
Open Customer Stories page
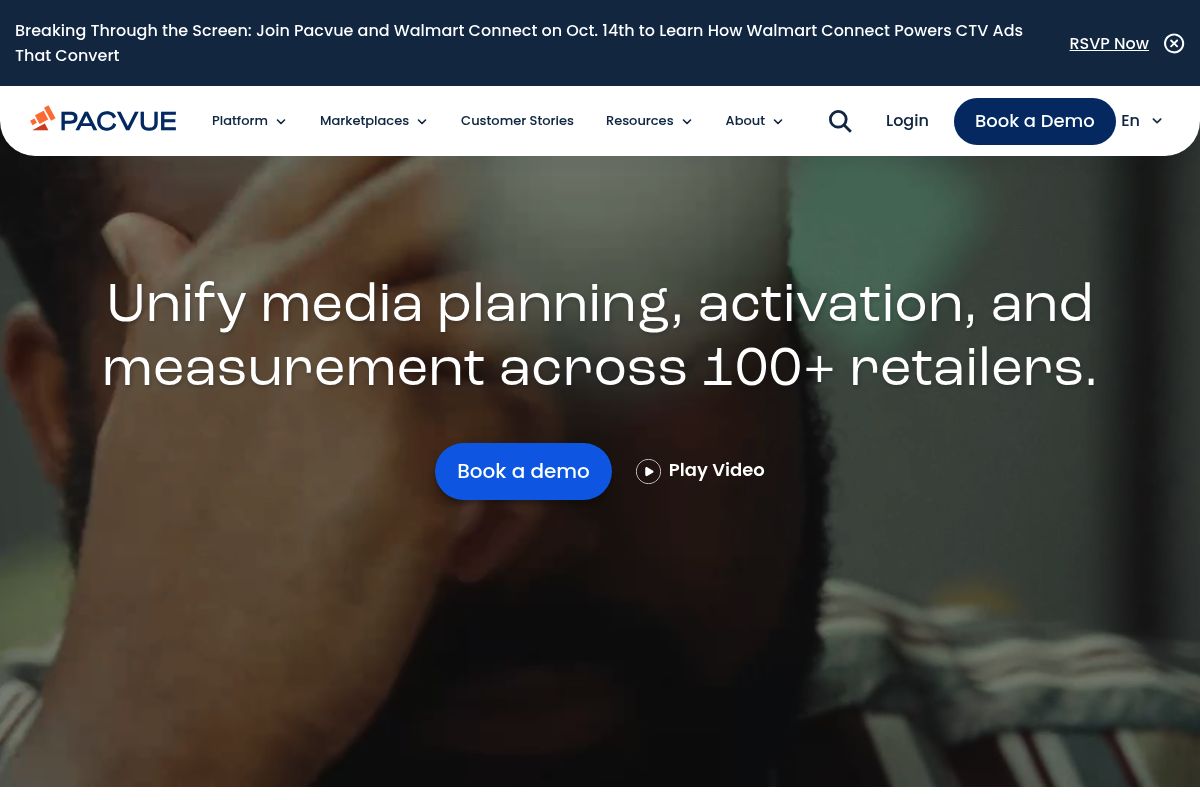[517, 121]
